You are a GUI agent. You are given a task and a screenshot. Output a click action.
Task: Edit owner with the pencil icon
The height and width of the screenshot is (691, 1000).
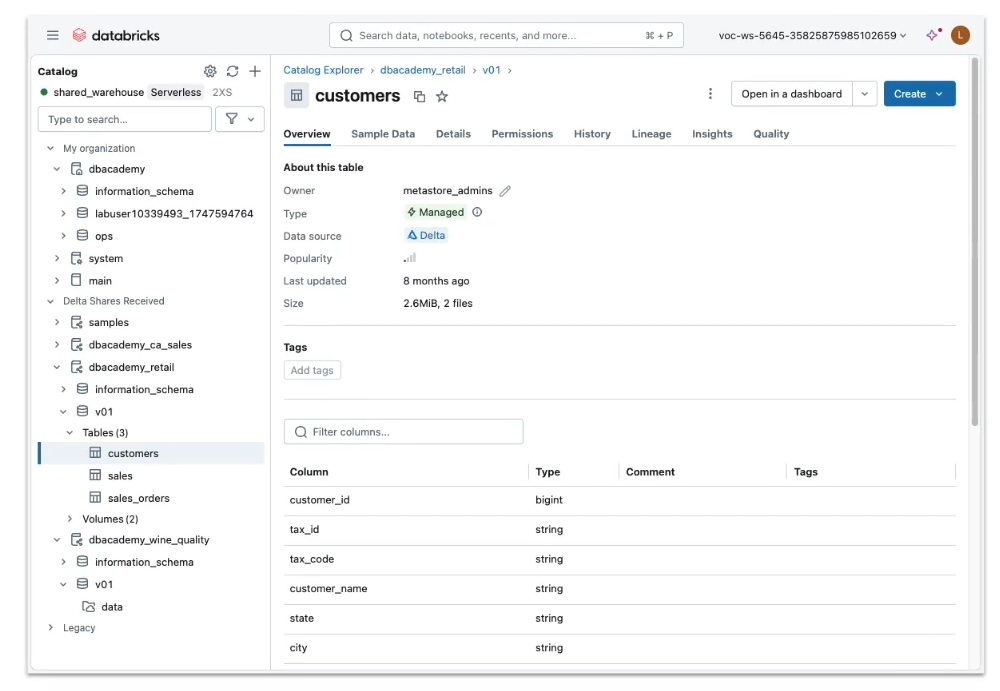pos(505,191)
